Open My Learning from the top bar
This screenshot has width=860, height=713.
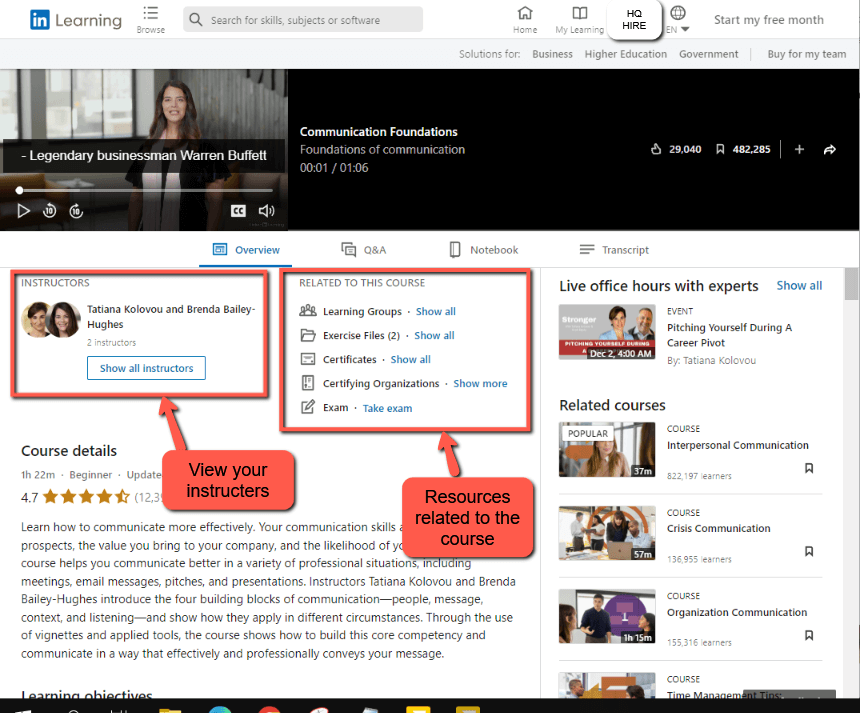pyautogui.click(x=579, y=20)
